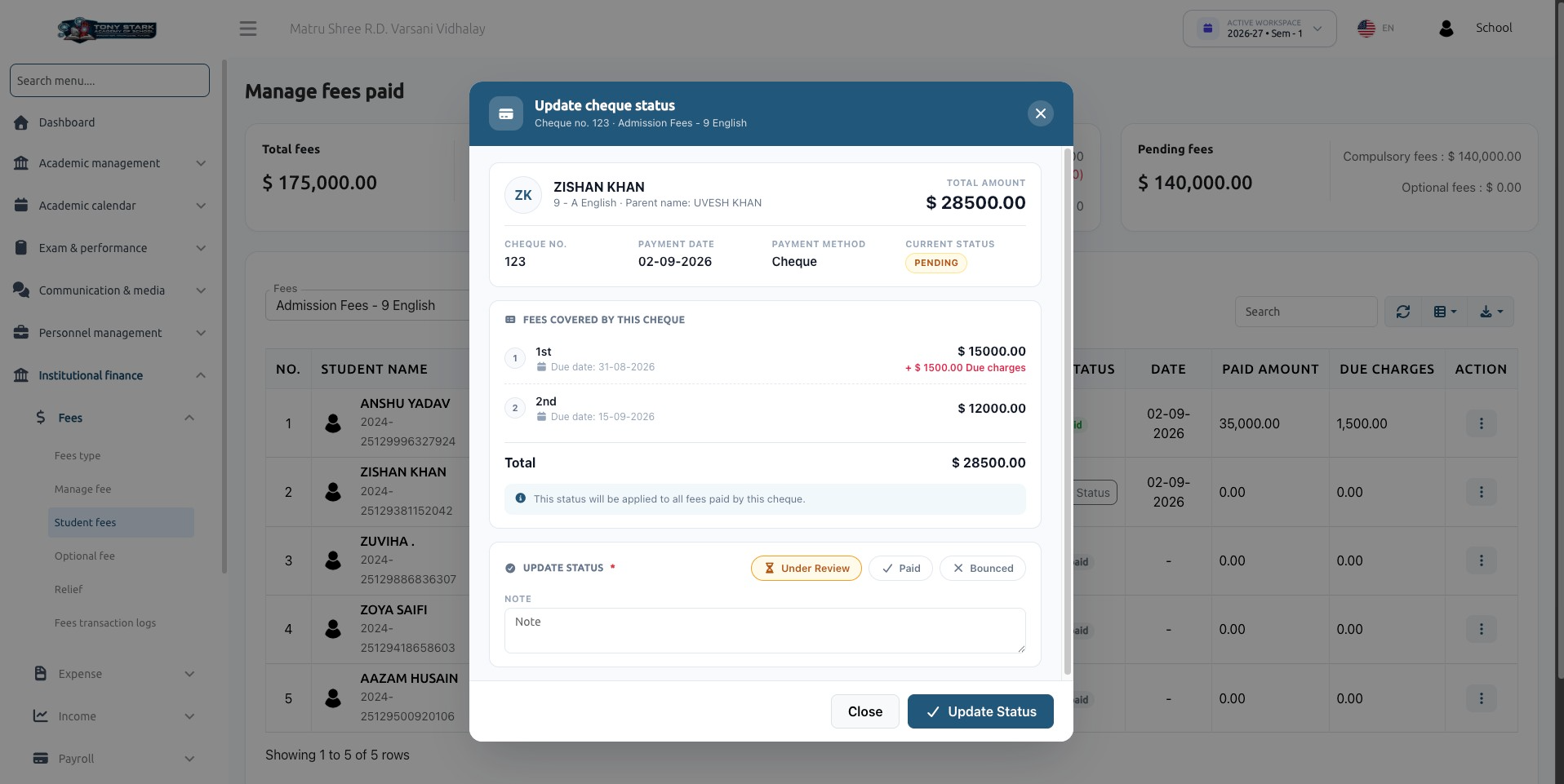Click the Exam & performance clipboard icon

click(21, 247)
